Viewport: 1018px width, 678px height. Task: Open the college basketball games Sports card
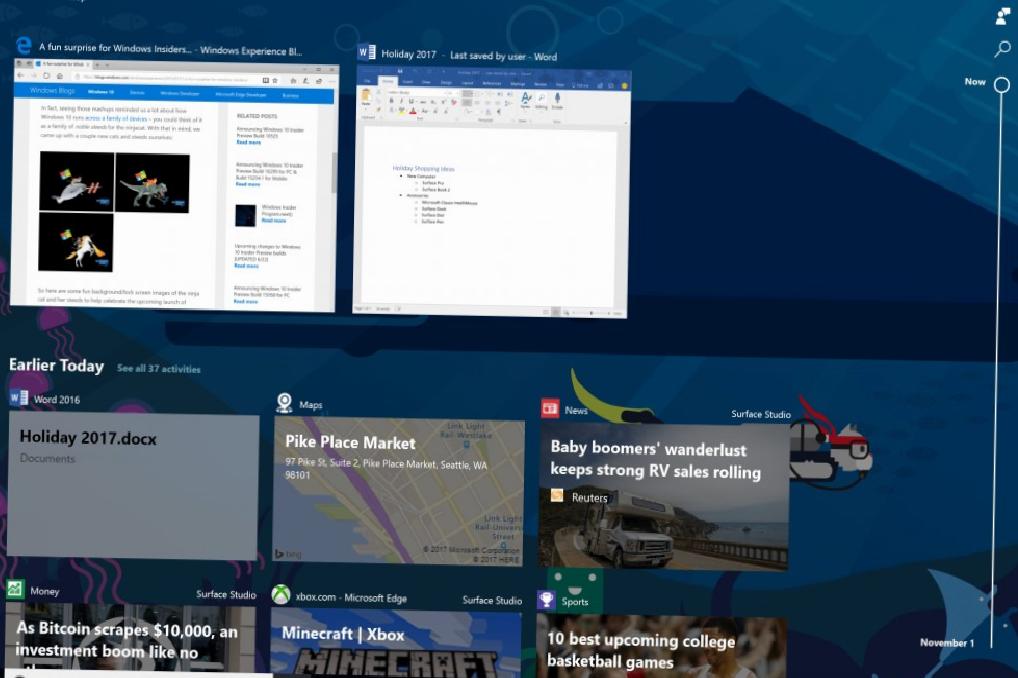[661, 646]
